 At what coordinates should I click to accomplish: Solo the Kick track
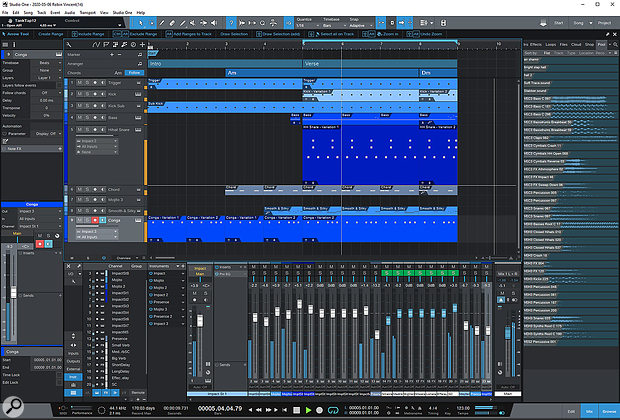point(87,94)
